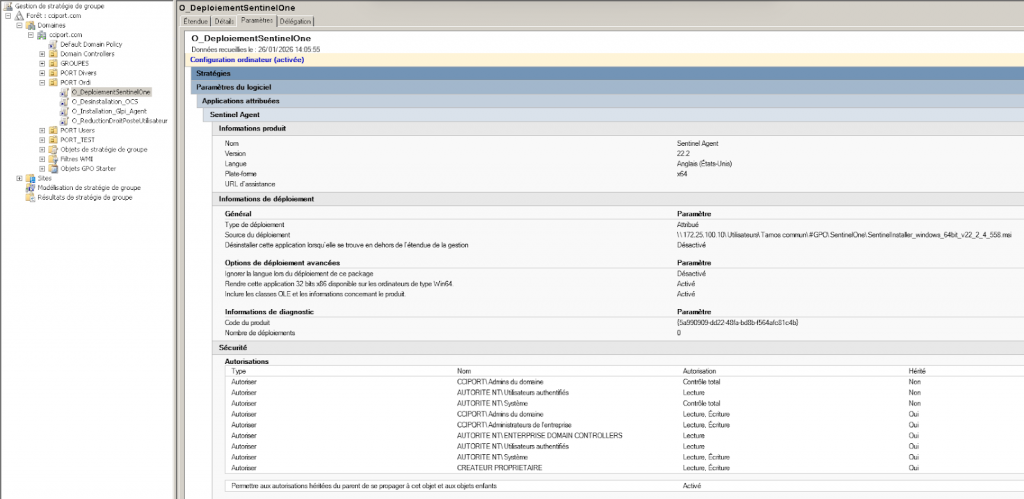This screenshot has height=499, width=1024.
Task: Click the Domain Controllers OU folder icon
Action: pyautogui.click(x=53, y=54)
